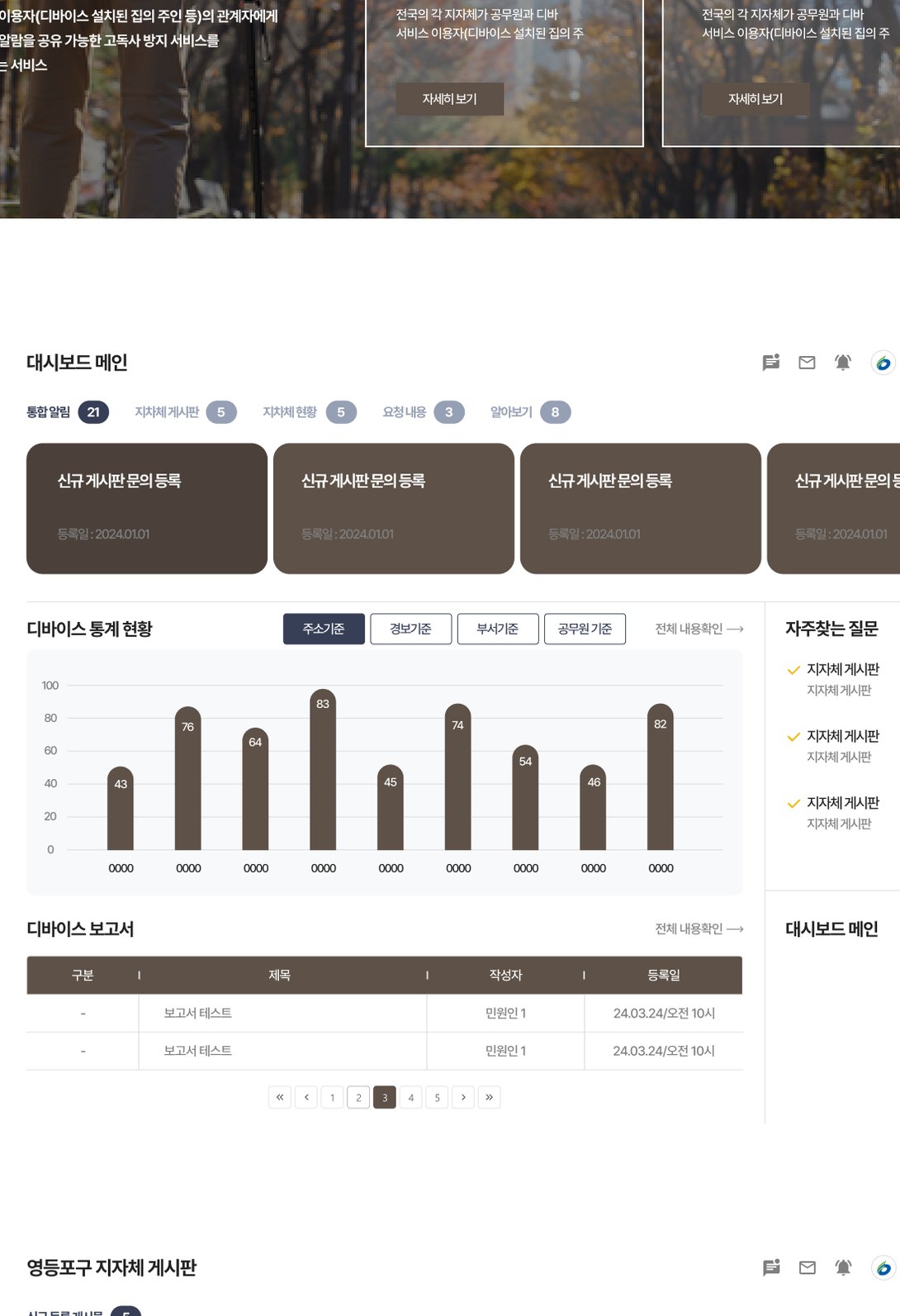
Task: Click the chart bar labeled 83
Action: click(323, 770)
